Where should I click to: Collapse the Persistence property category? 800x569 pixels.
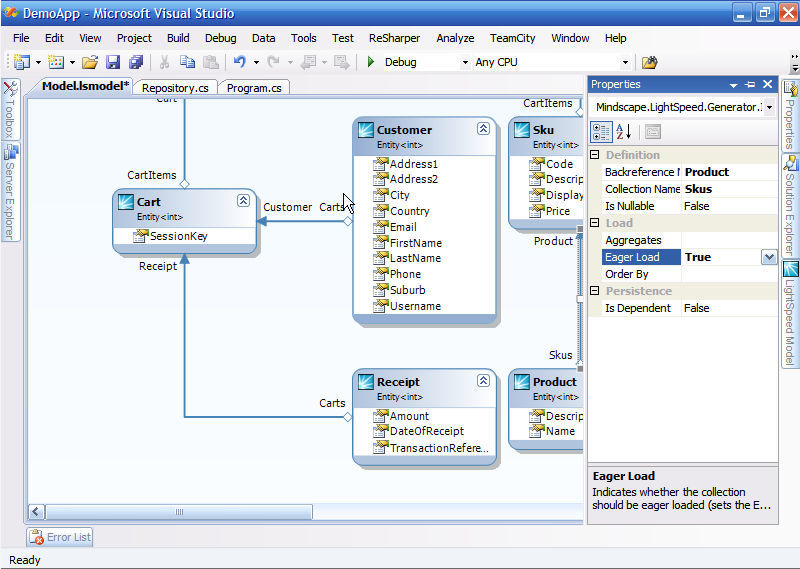tap(594, 290)
